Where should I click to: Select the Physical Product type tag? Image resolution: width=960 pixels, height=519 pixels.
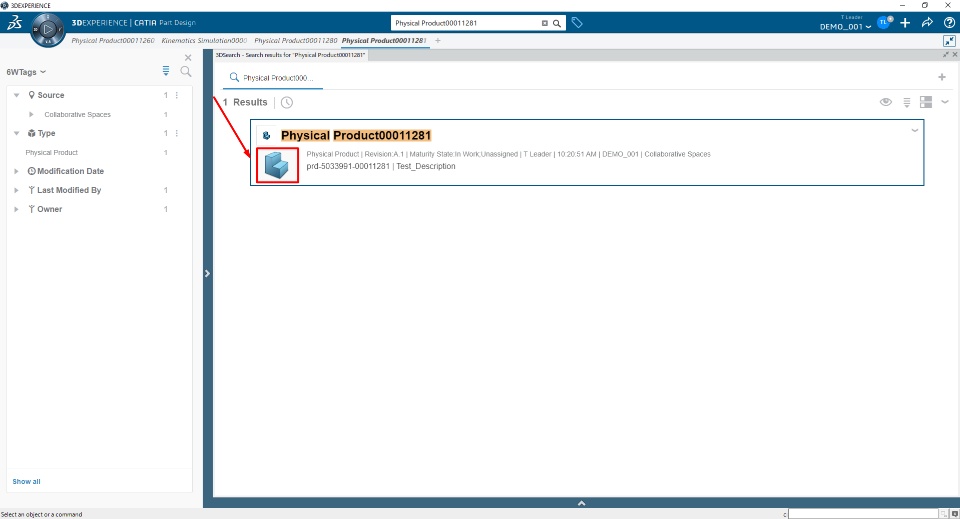coord(51,152)
